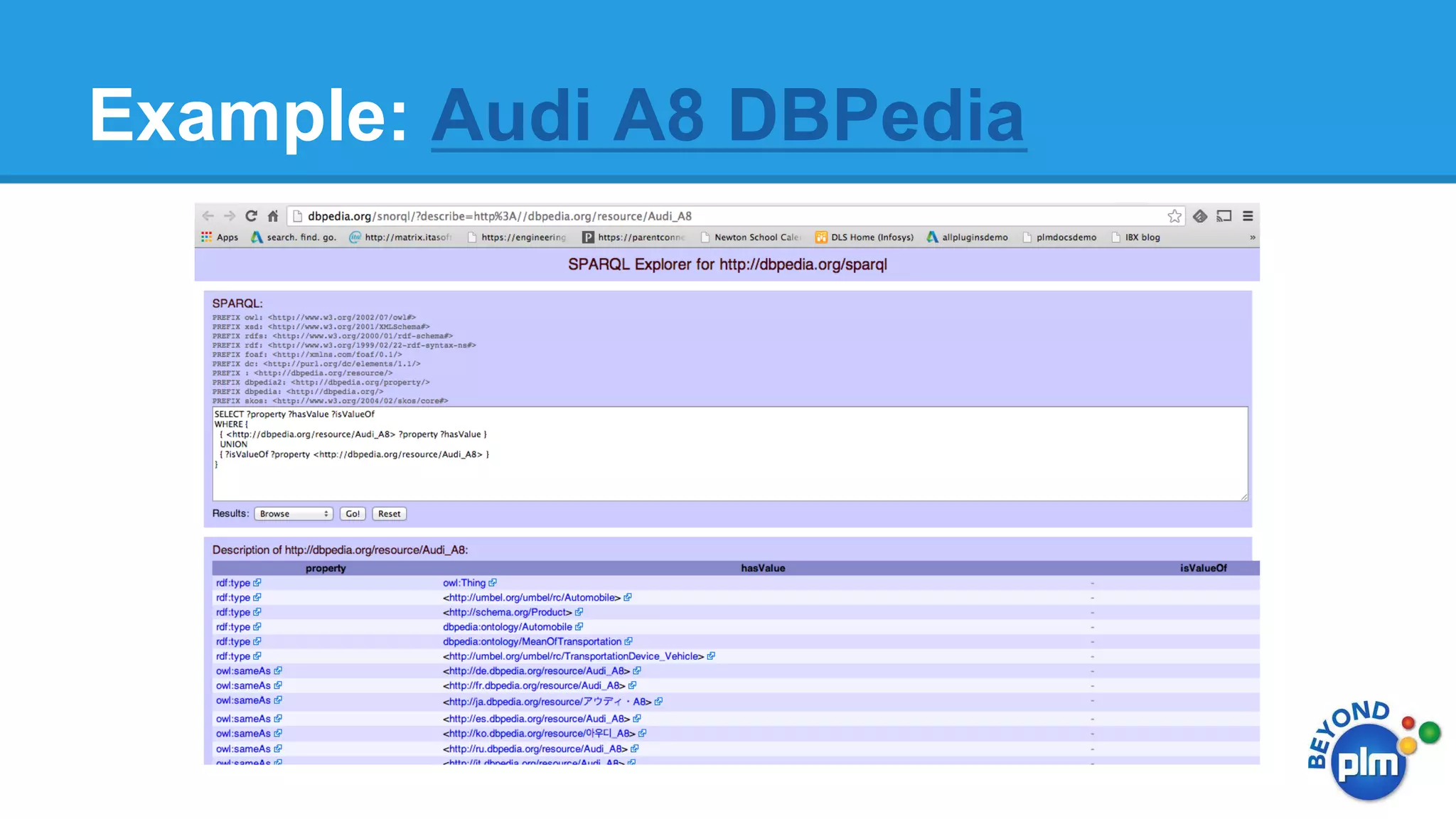Click the SPARQL Explorer page heading
The image size is (1456, 819).
pos(727,264)
